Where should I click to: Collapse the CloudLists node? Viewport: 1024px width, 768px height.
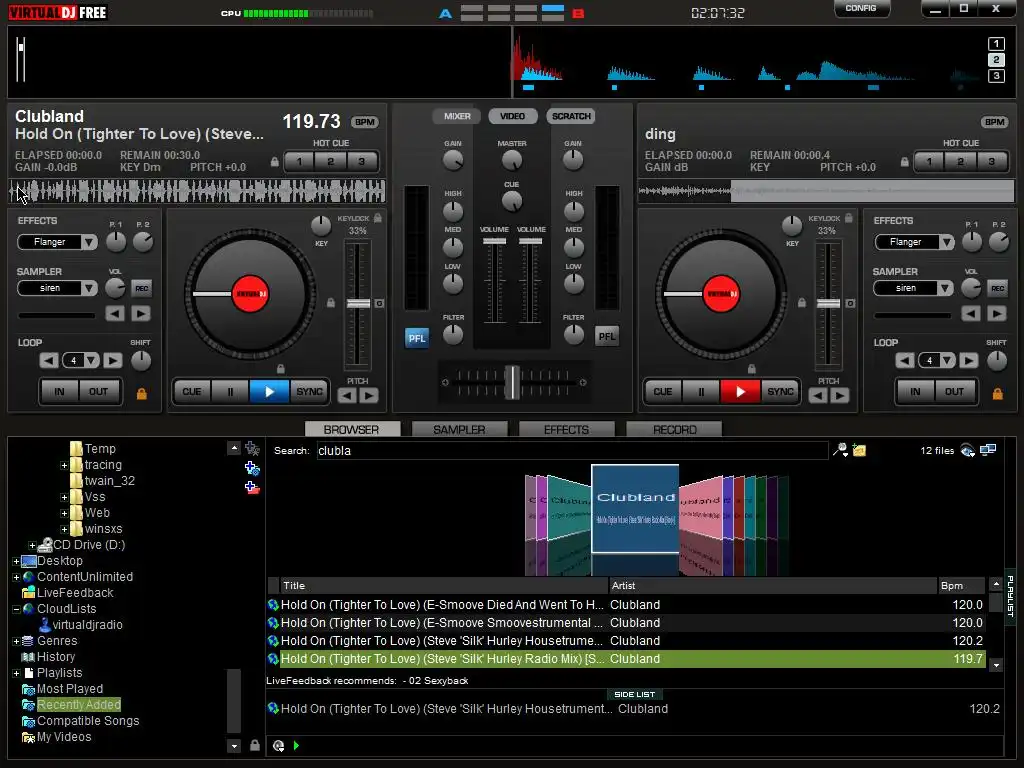click(x=16, y=609)
